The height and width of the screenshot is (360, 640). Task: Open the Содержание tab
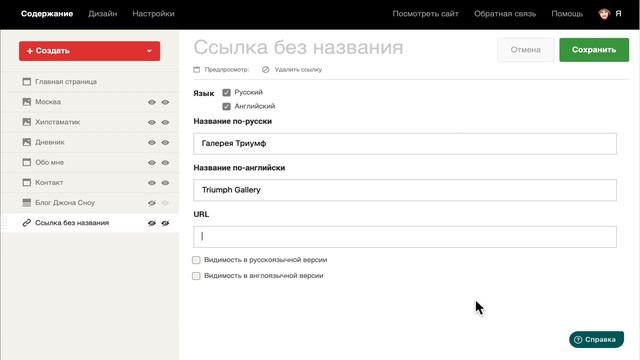coord(47,13)
